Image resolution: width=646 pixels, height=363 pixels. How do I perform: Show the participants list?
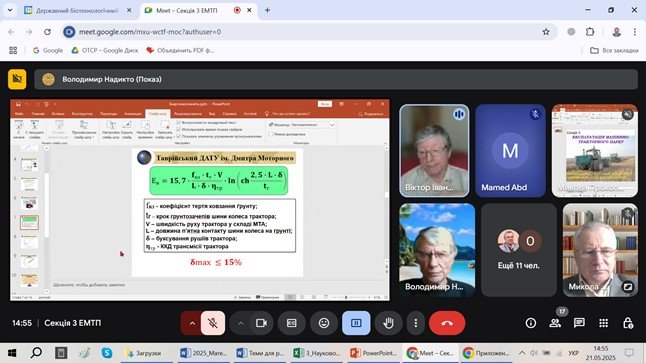click(x=555, y=323)
